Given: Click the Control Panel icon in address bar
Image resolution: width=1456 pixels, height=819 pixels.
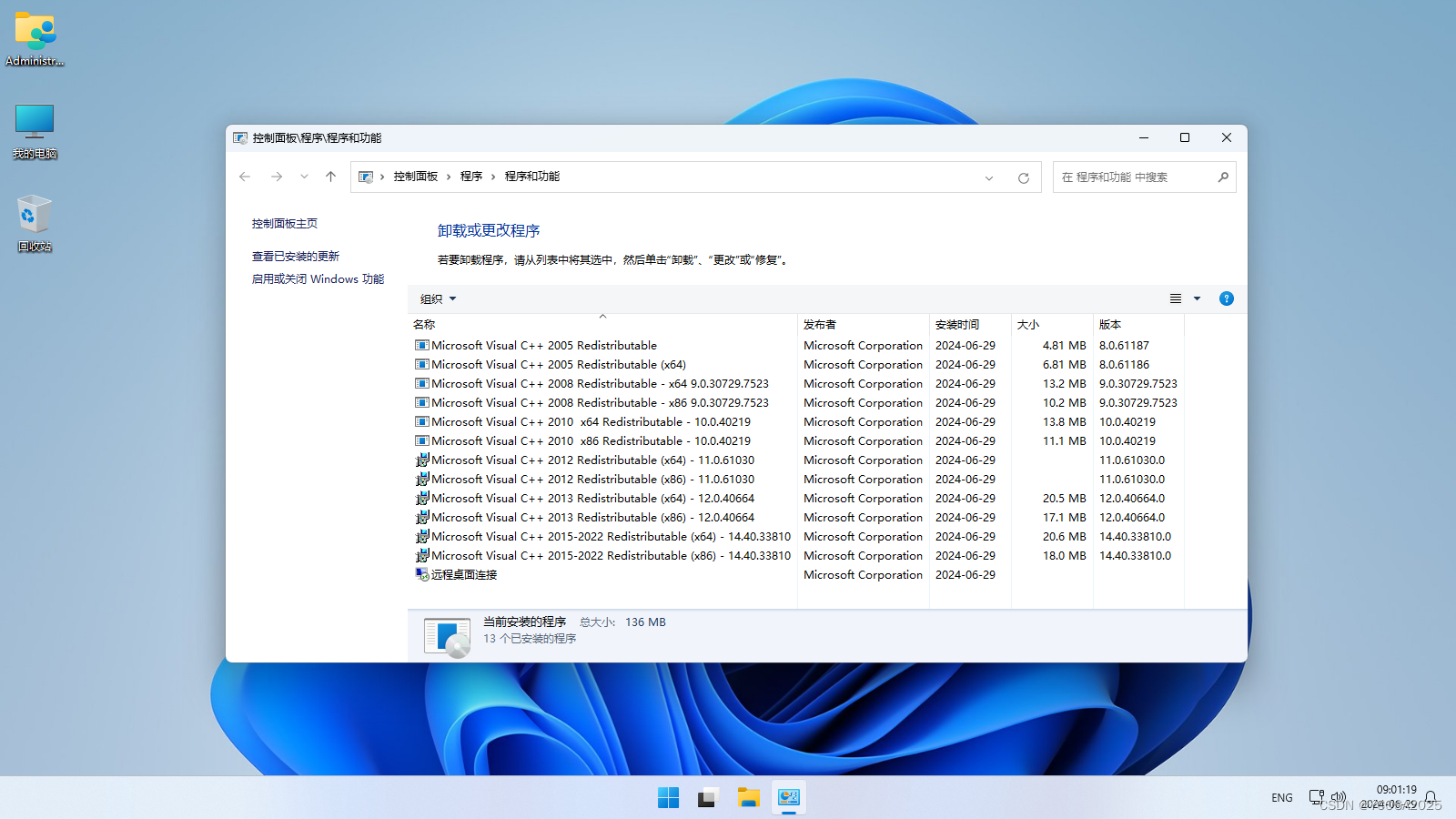Looking at the screenshot, I should (x=366, y=177).
